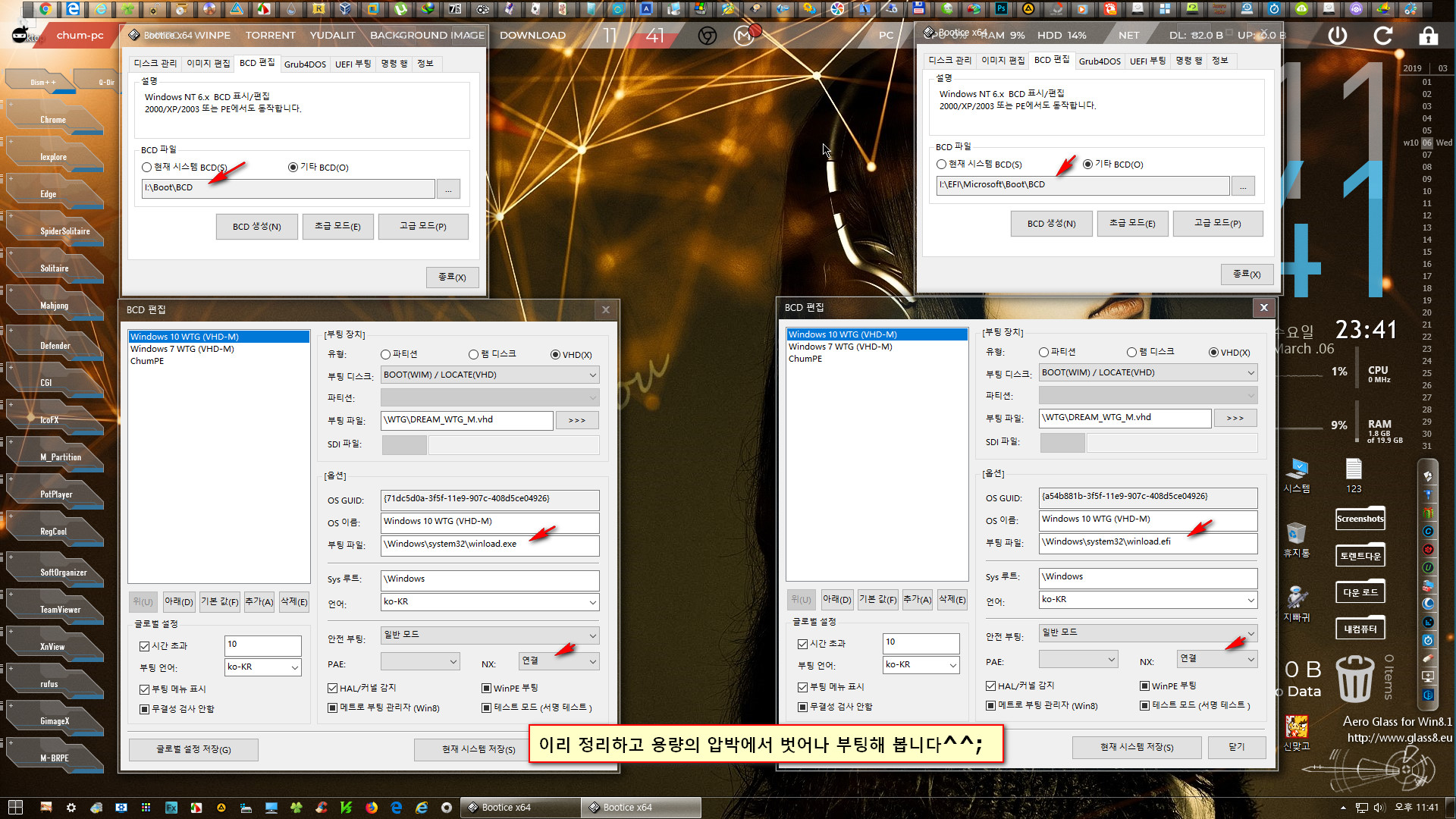Click 글로벌 설정 저장(G) in left BCD dialog
Viewport: 1456px width, 819px height.
click(x=193, y=749)
